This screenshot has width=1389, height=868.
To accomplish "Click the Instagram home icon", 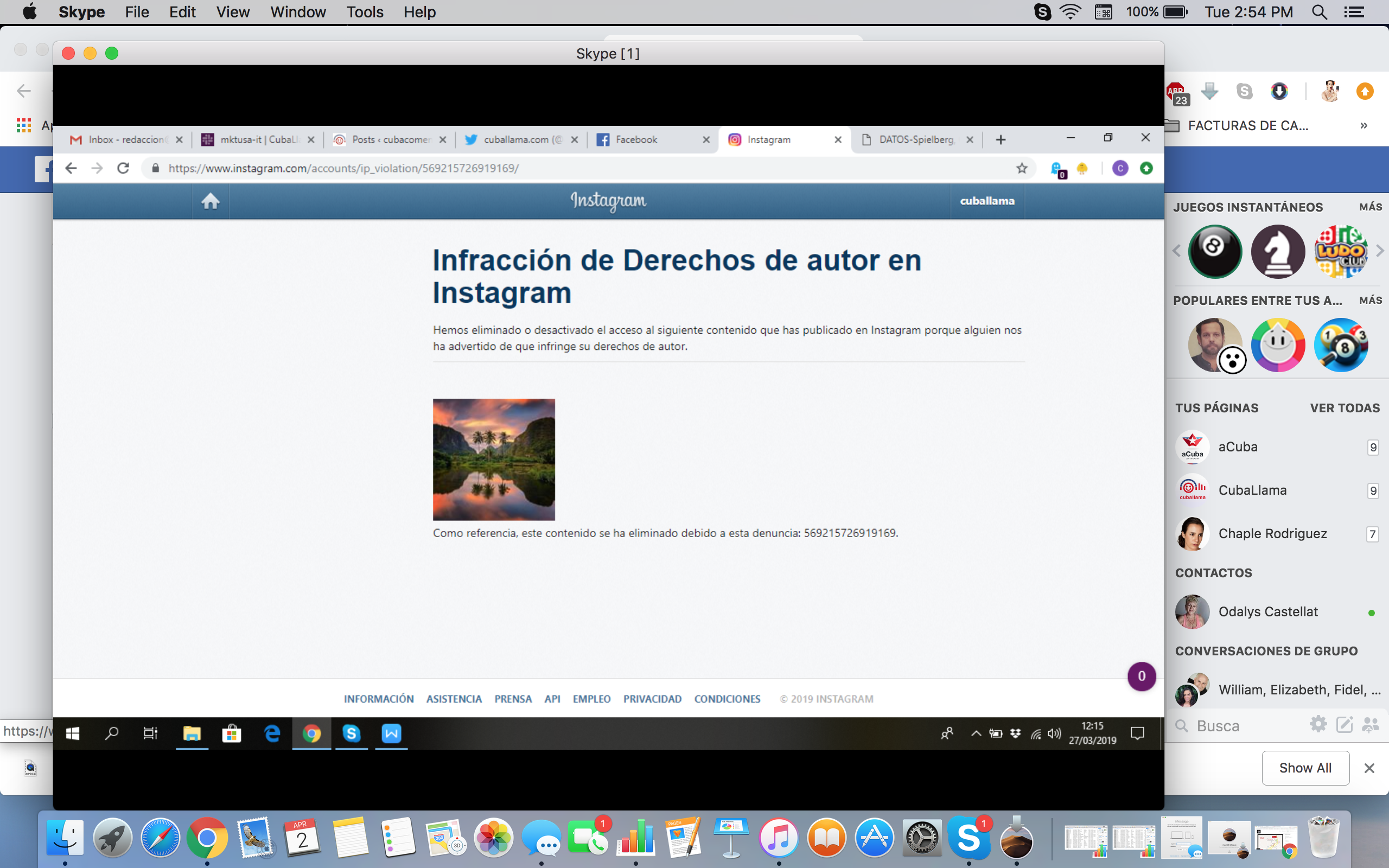I will pos(210,201).
